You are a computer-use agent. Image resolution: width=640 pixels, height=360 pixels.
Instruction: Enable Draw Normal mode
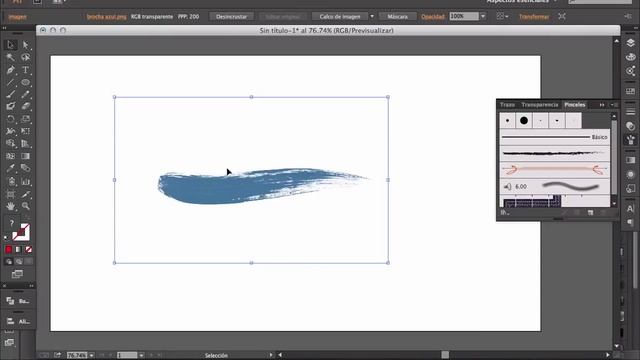coord(9,262)
